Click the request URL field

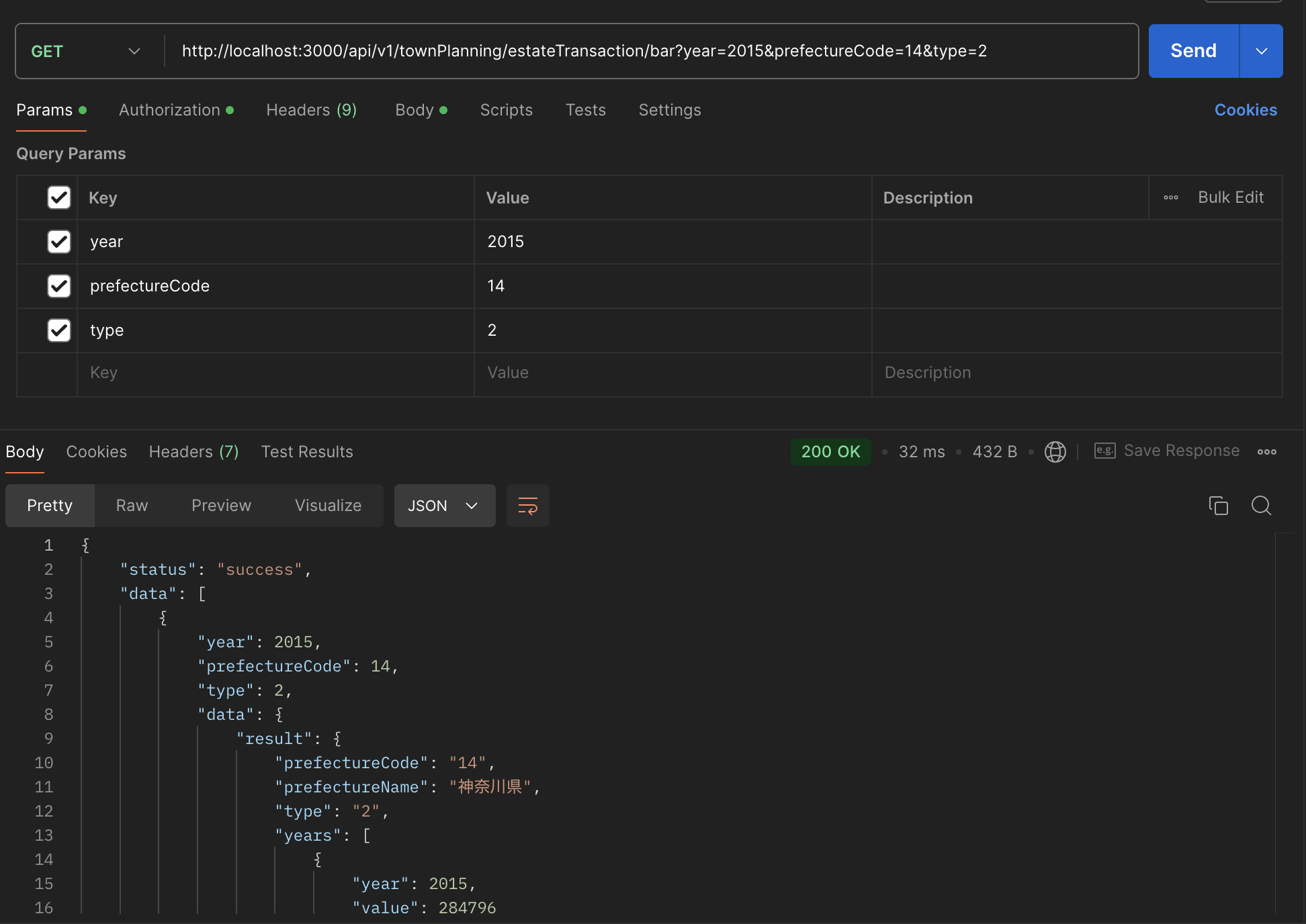tap(652, 51)
